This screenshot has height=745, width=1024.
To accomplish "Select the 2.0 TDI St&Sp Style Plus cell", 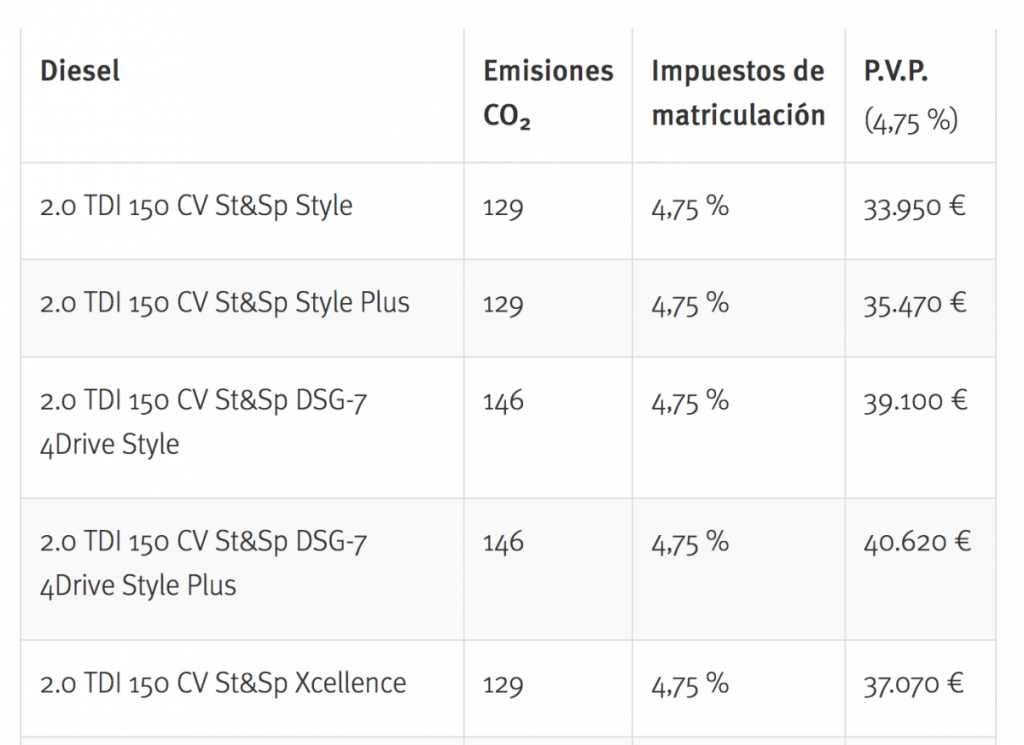I will (x=225, y=303).
